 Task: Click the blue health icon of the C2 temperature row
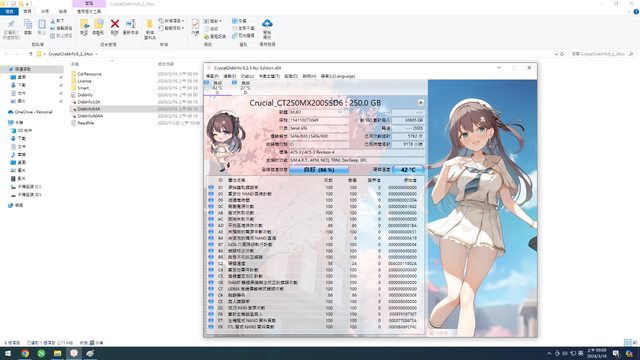click(211, 263)
